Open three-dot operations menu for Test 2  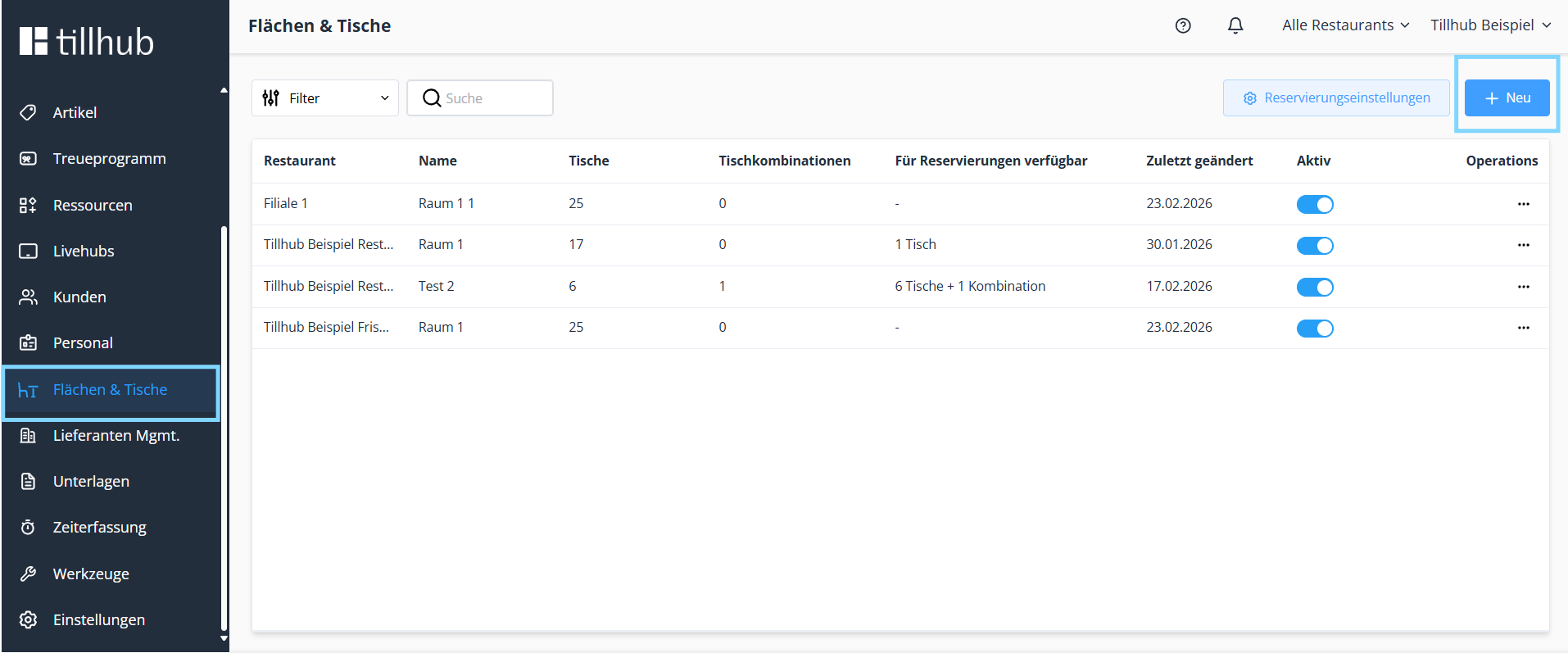pos(1523,287)
